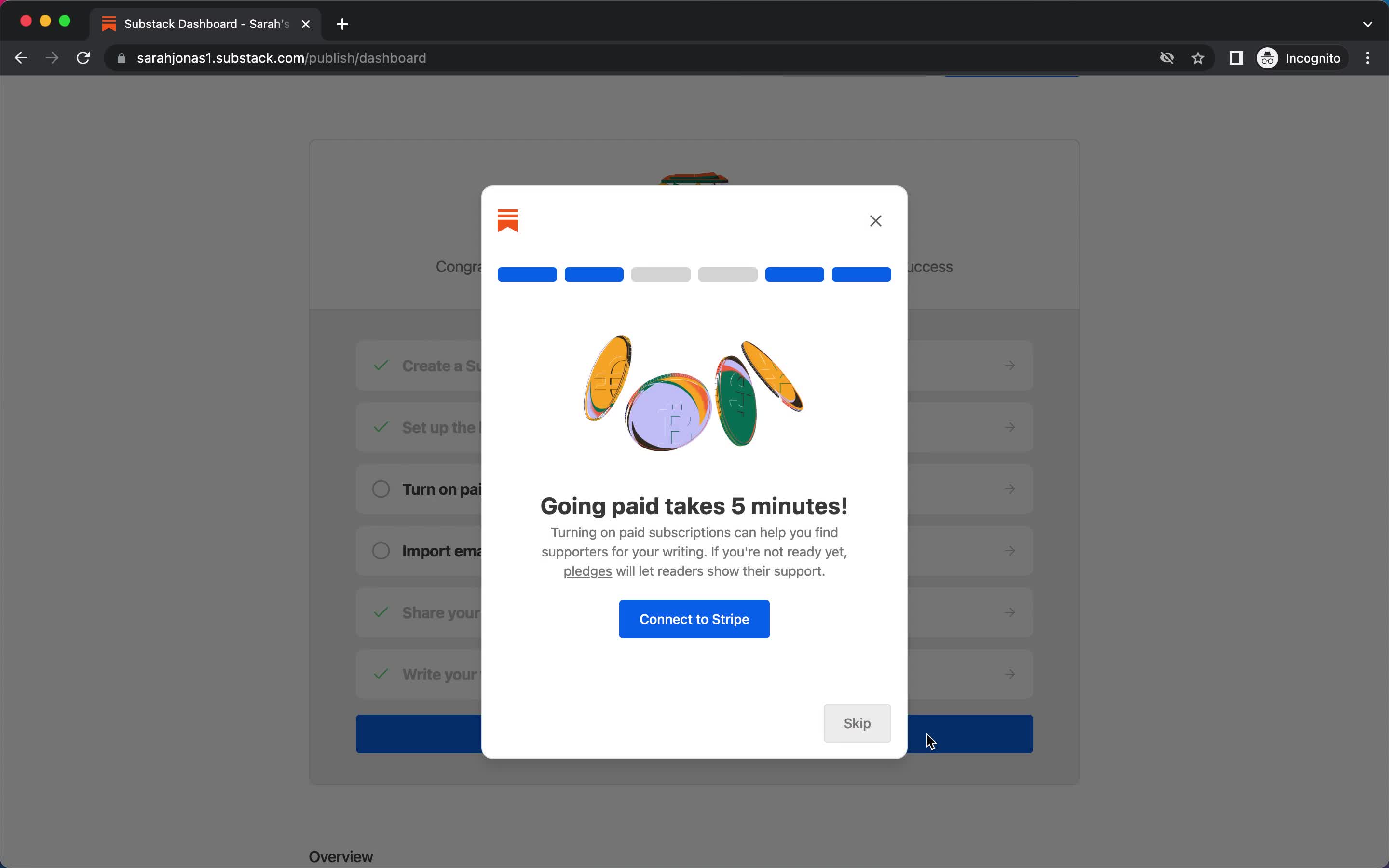Click the 'Connect to Stripe' button
The image size is (1389, 868).
tap(694, 618)
